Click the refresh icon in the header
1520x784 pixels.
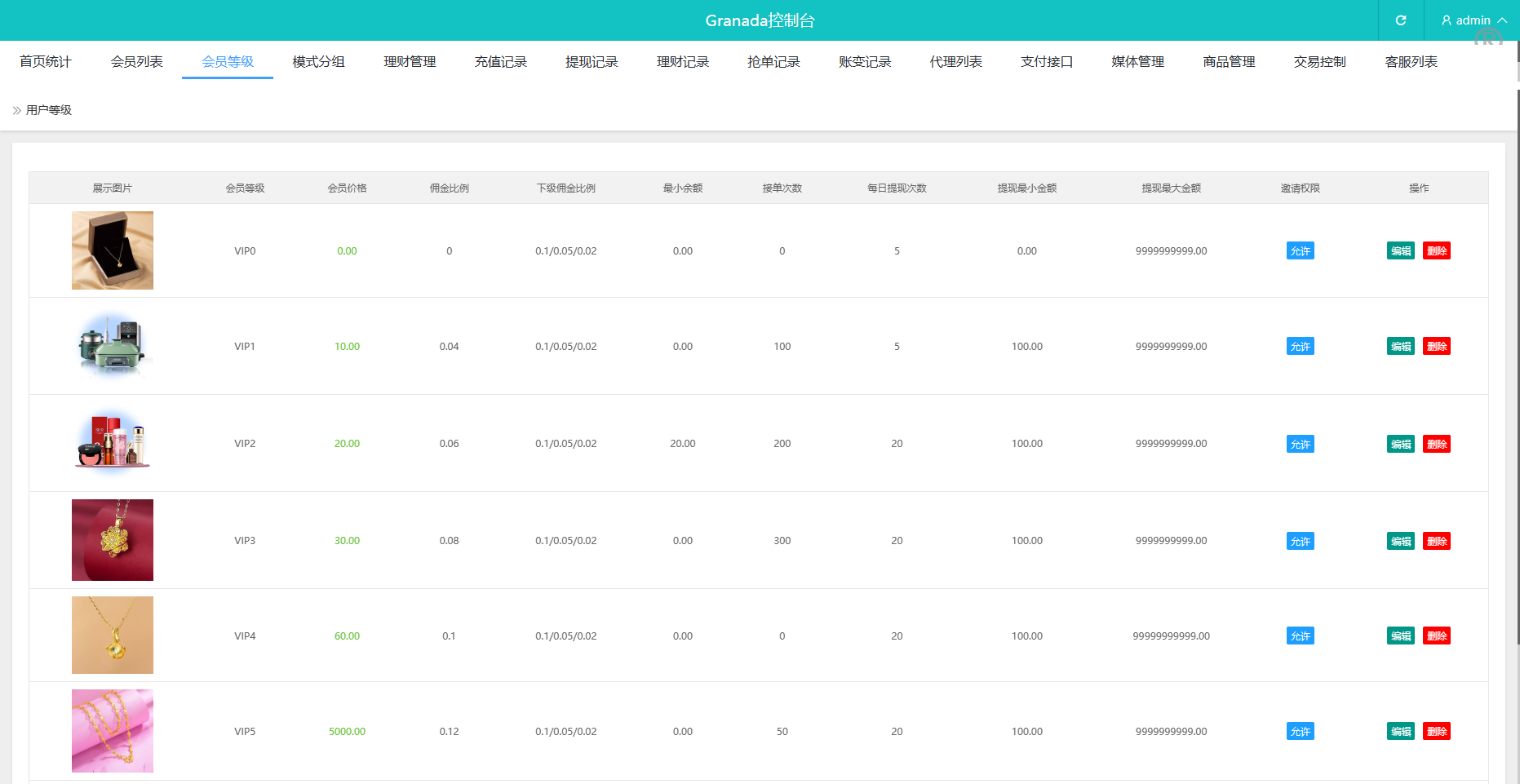[1401, 20]
